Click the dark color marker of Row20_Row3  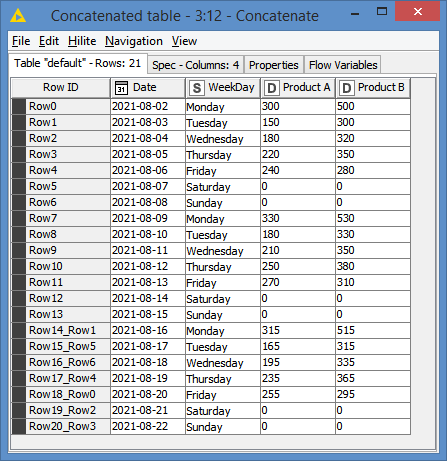[x=19, y=426]
